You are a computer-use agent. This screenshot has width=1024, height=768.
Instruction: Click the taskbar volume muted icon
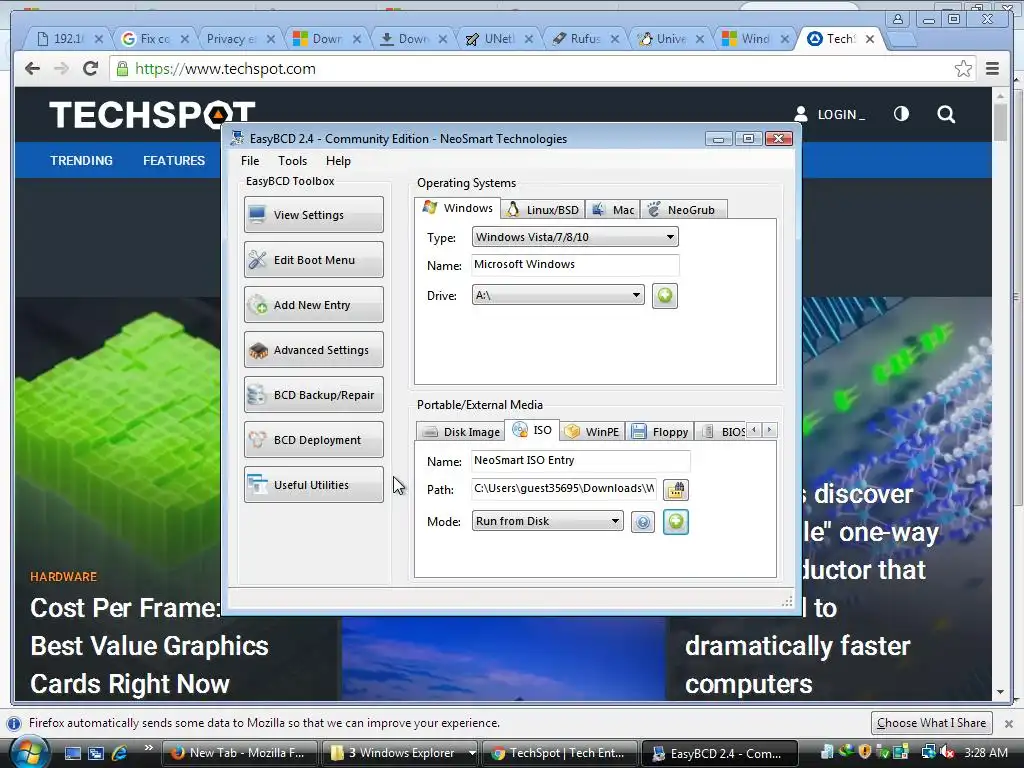947,753
